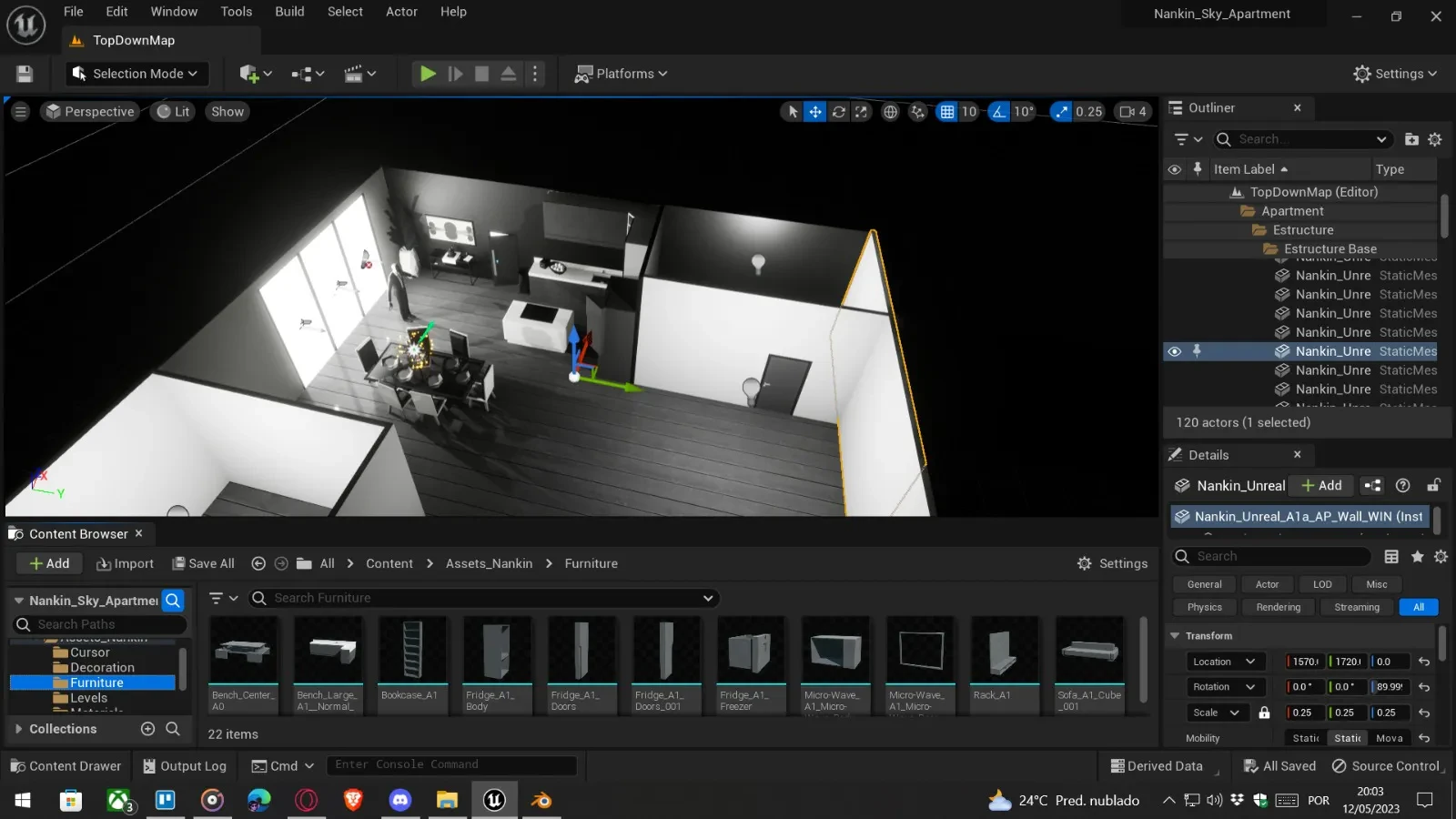Create new folder in Outliner
This screenshot has width=1456, height=819.
(x=1411, y=139)
